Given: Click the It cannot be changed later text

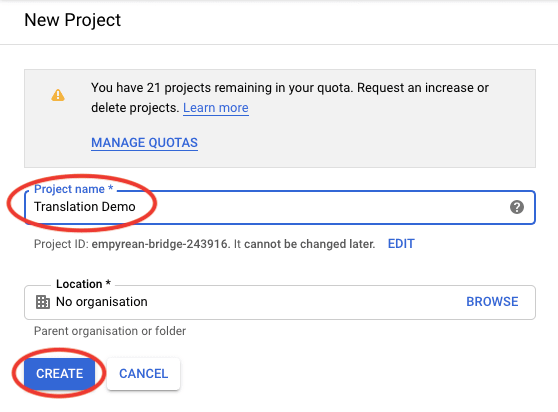Looking at the screenshot, I should point(305,244).
